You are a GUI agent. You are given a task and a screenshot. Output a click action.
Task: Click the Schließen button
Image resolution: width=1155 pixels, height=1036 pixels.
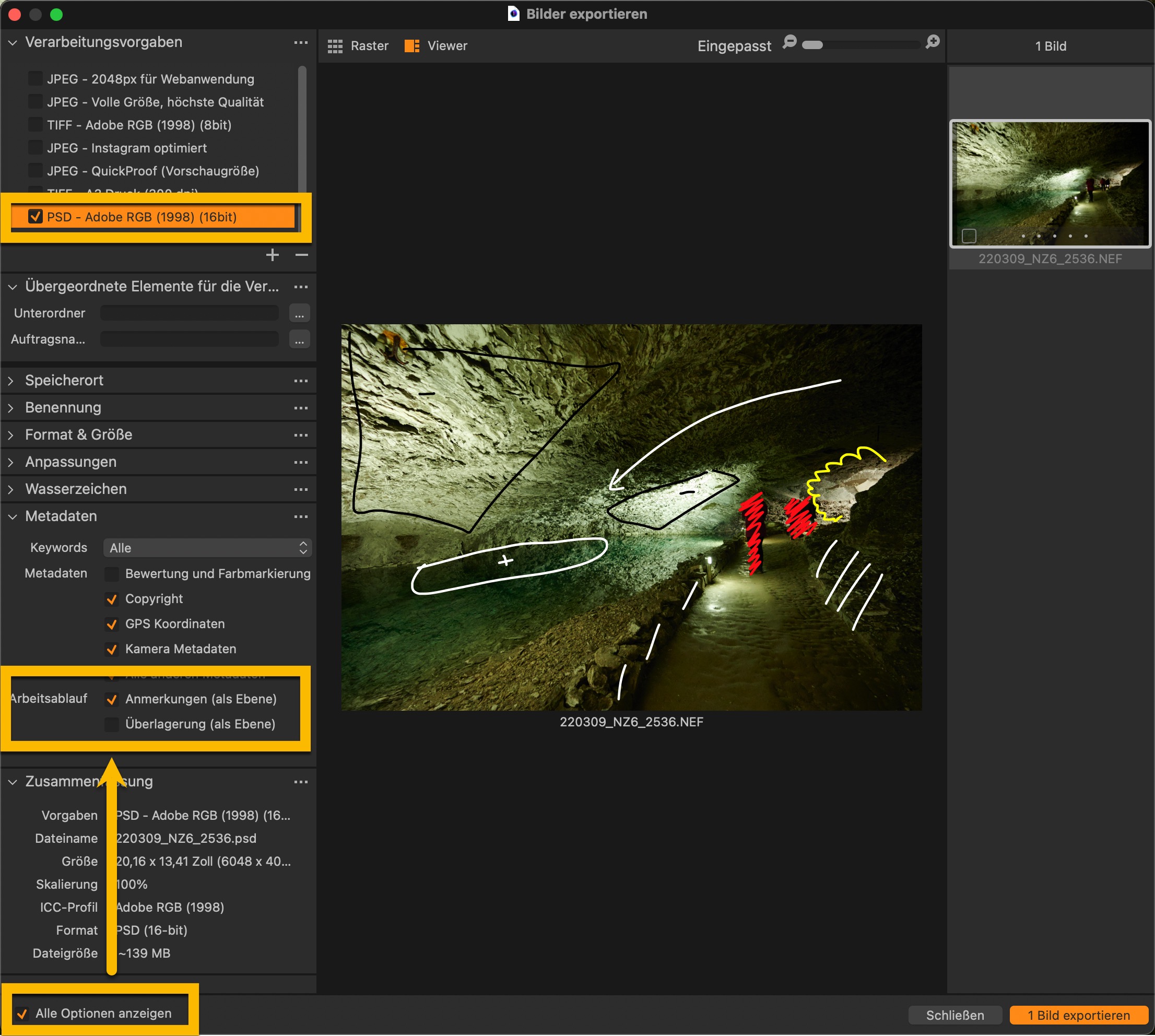pos(954,1015)
